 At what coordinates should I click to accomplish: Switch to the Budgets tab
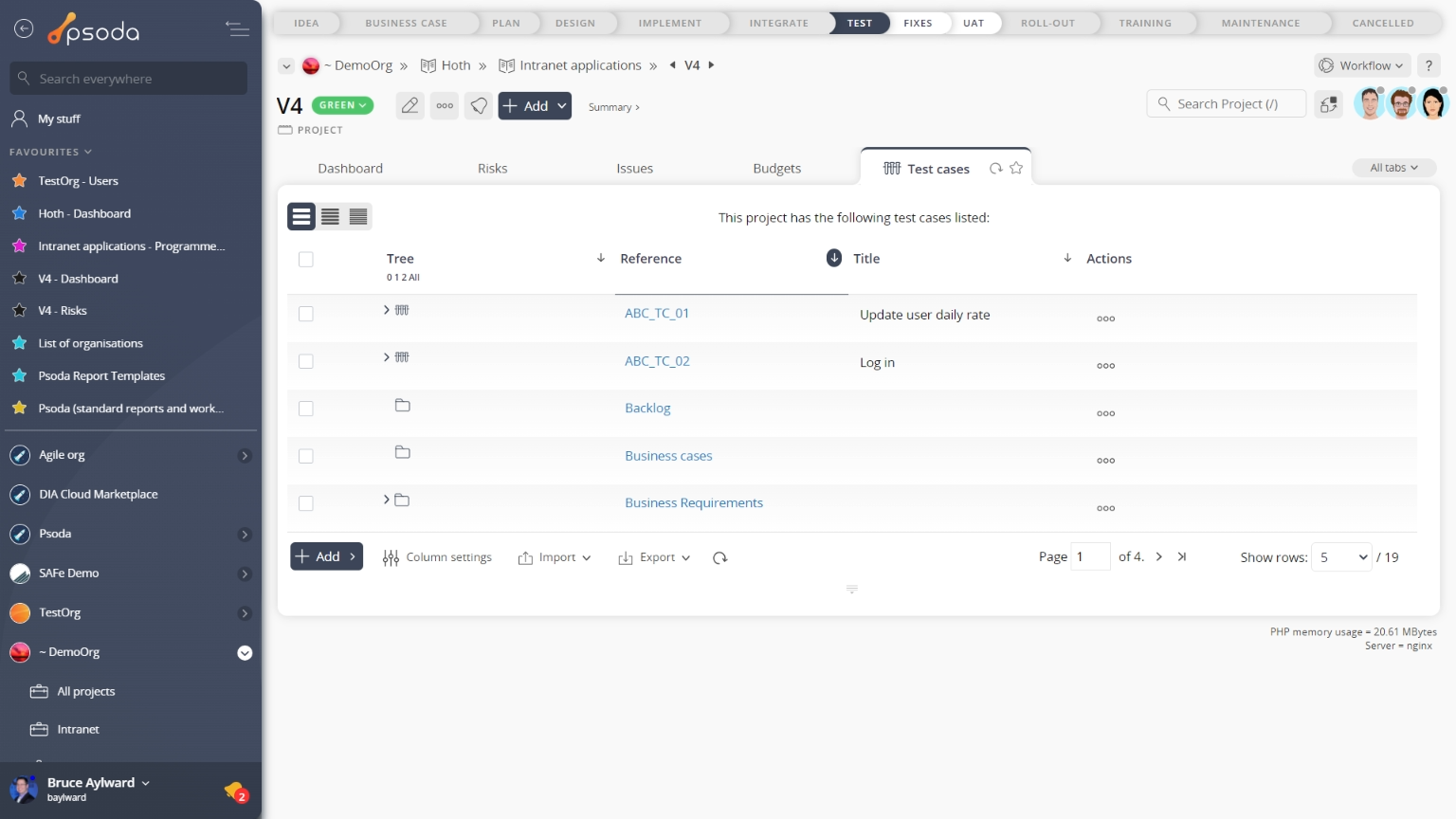[777, 169]
